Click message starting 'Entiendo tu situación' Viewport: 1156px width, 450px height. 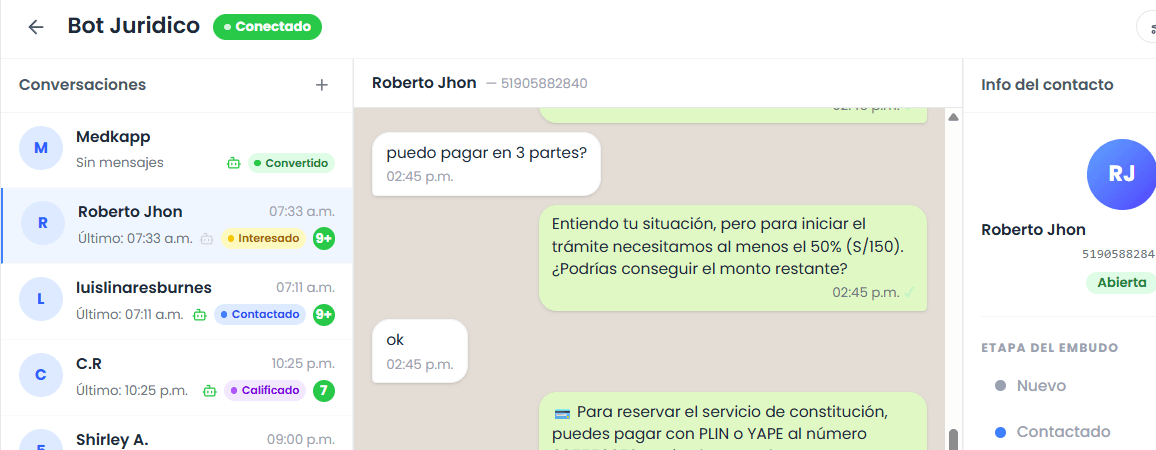click(x=733, y=257)
